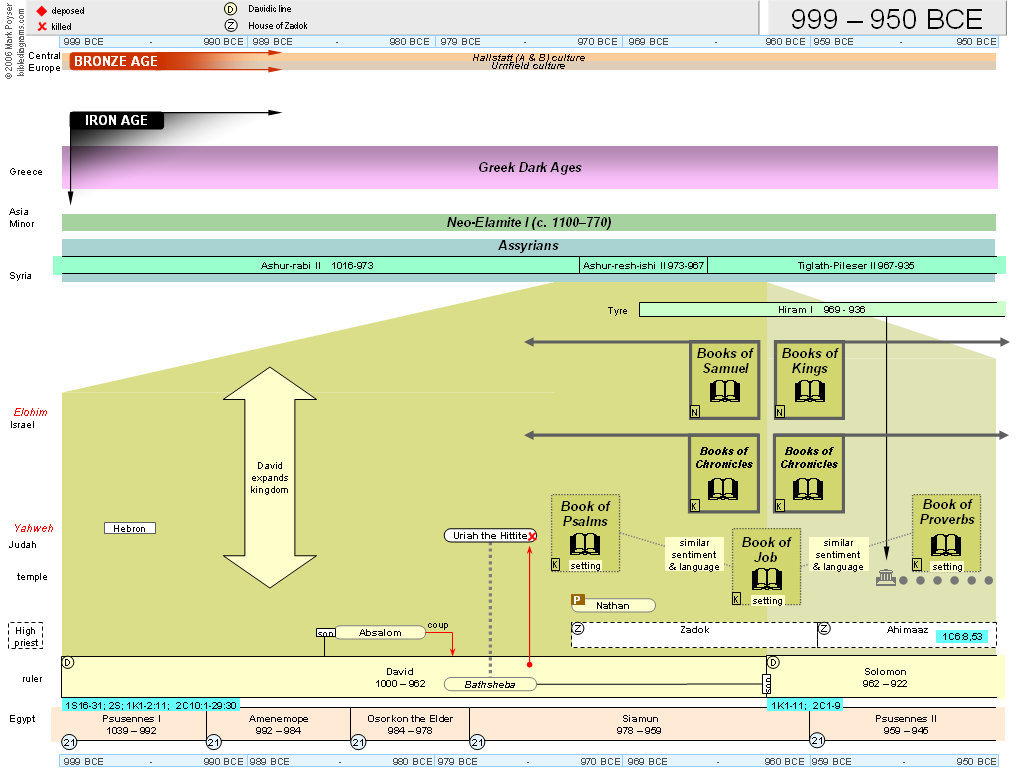Open the 1C6:8,53 scripture reference
The height and width of the screenshot is (768, 1024).
(x=964, y=636)
